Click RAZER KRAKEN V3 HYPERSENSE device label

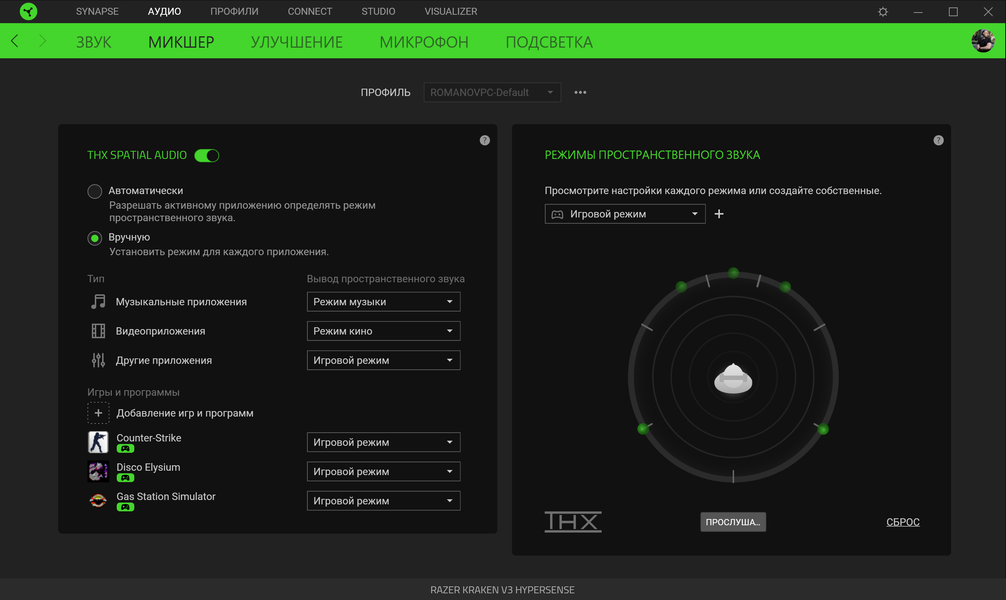click(502, 590)
